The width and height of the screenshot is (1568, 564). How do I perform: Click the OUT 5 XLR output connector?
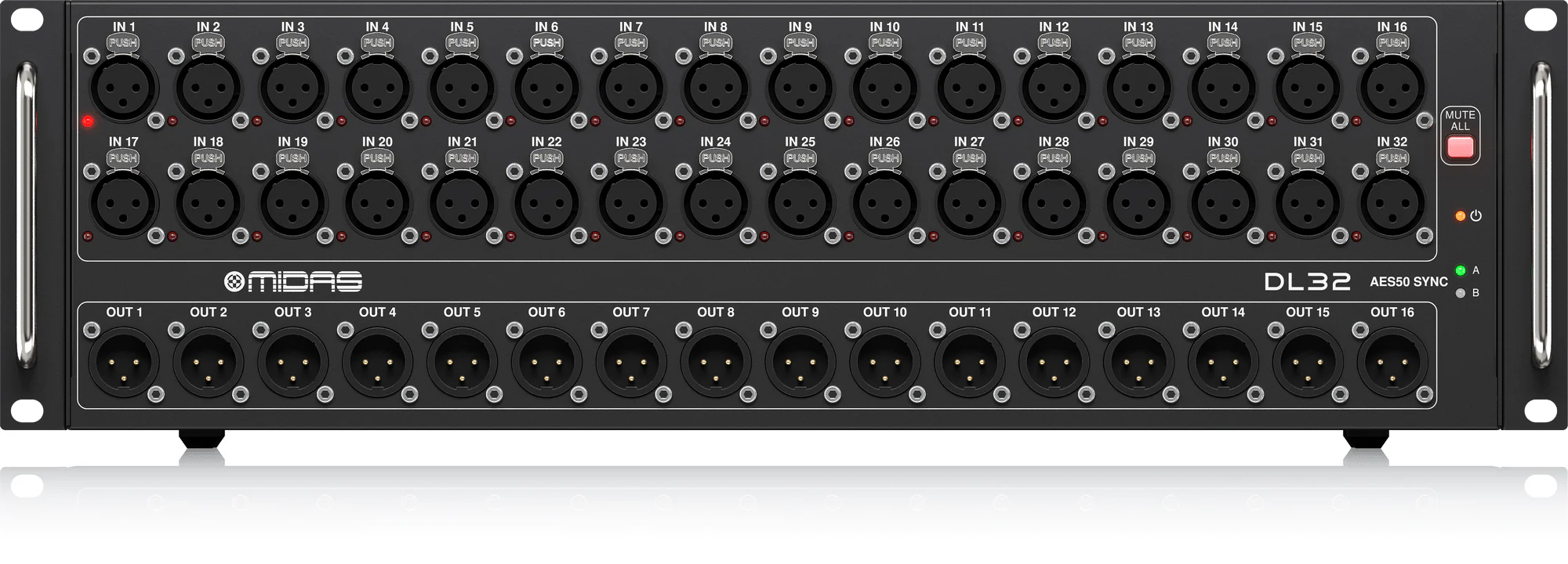[462, 363]
